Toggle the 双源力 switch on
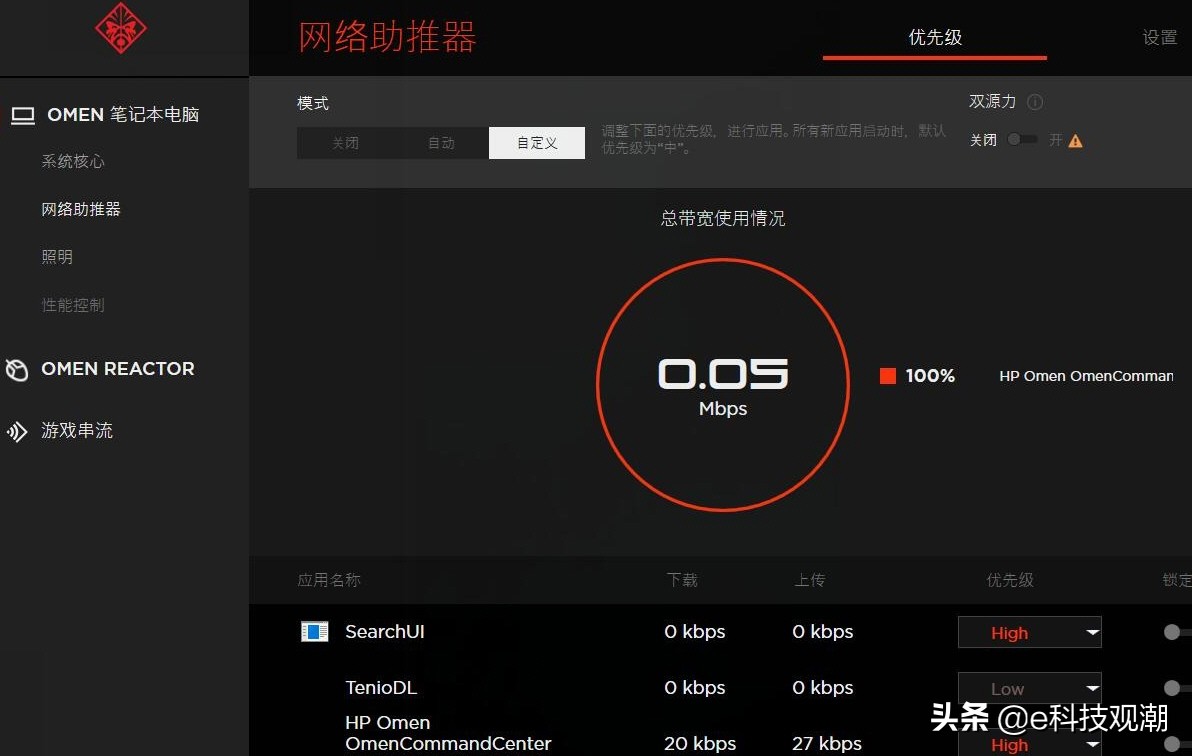 1022,140
